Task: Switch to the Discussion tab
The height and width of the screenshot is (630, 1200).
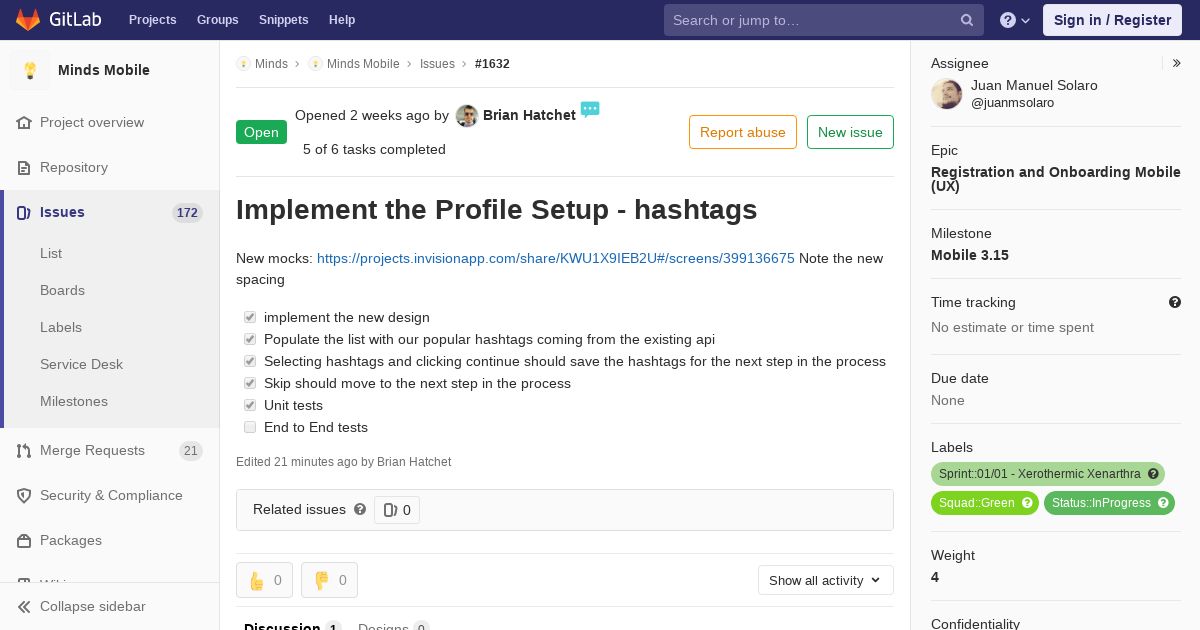Action: click(293, 626)
